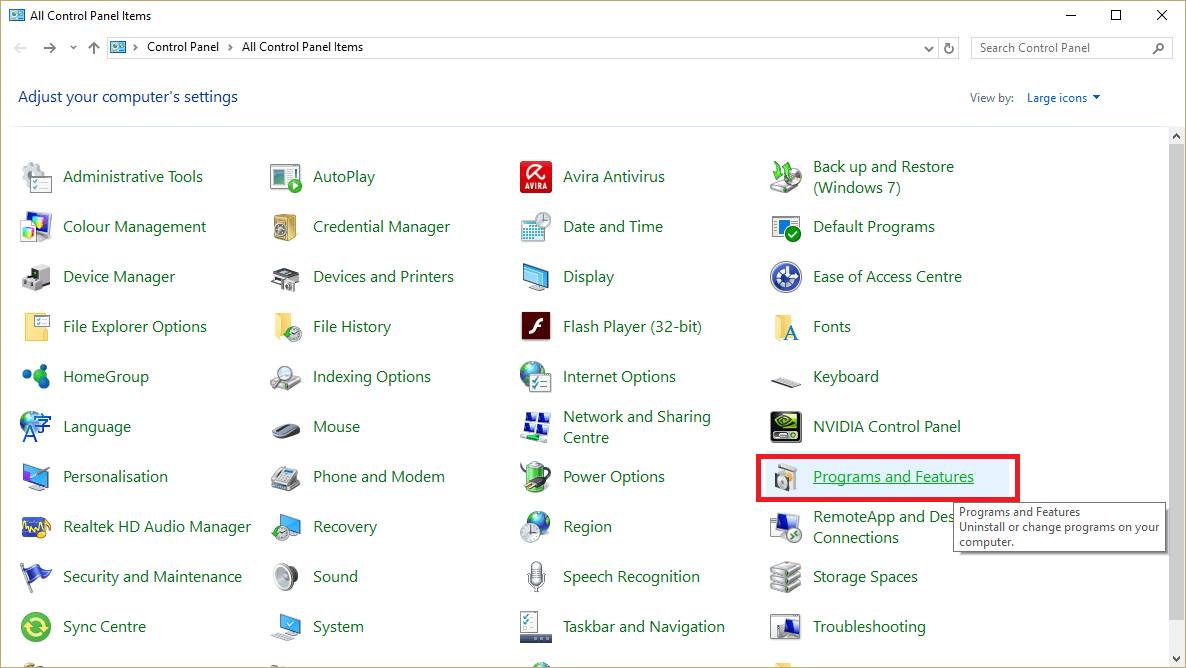This screenshot has height=668, width=1186.
Task: Click the Refresh button in address bar
Action: point(948,48)
